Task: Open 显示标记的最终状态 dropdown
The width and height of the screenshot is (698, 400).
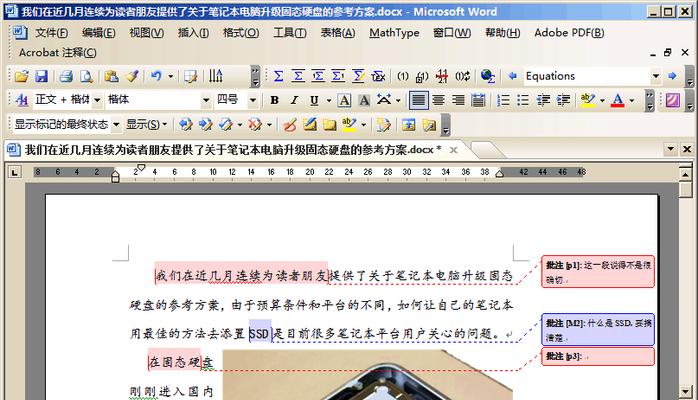Action: coord(116,125)
